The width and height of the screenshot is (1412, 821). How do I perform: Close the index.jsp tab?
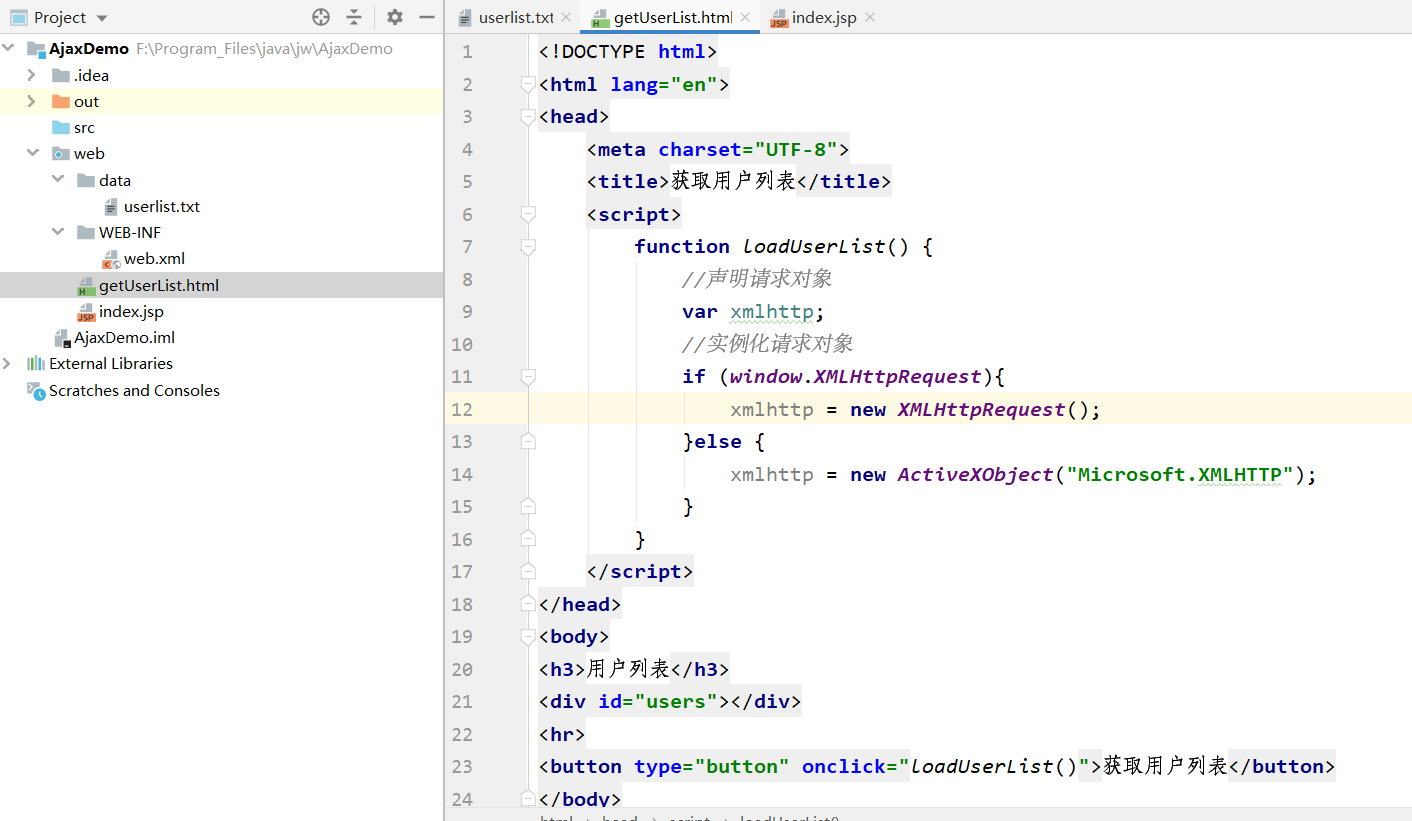869,17
